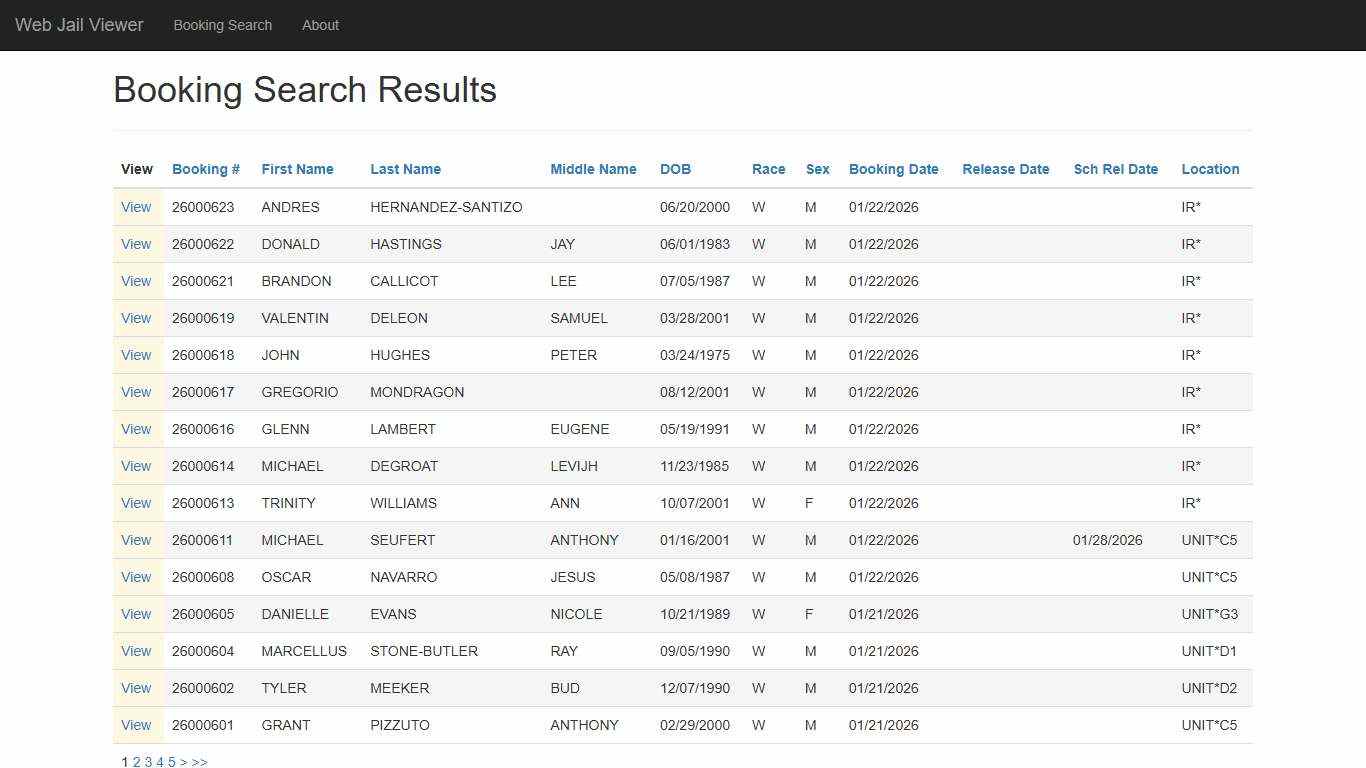Screen dimensions: 1366x768
Task: Sort results by Booking #
Action: point(205,169)
